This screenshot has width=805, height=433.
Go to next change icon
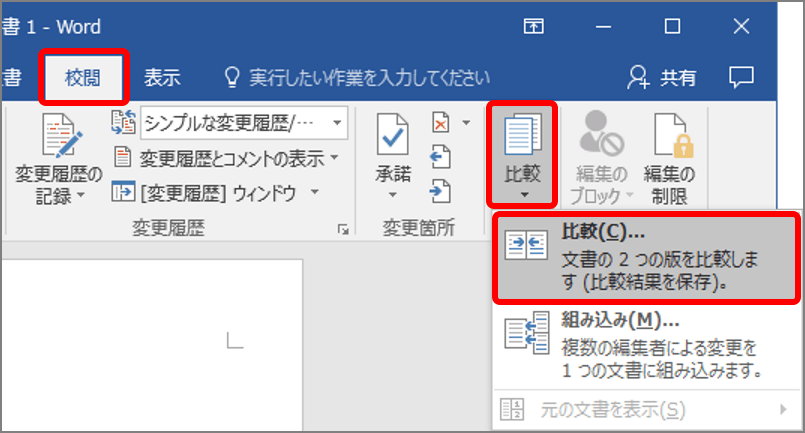[440, 192]
